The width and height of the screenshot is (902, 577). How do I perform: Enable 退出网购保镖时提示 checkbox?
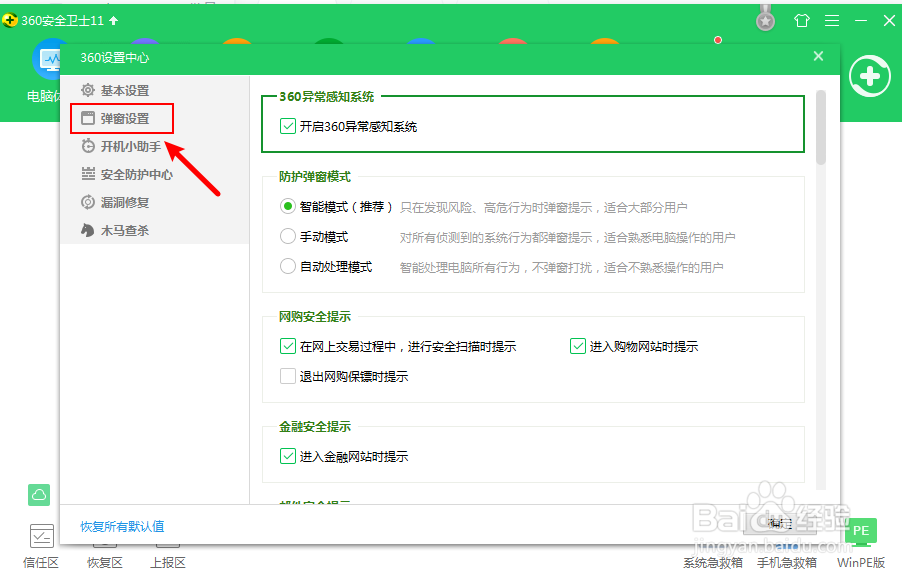[288, 376]
